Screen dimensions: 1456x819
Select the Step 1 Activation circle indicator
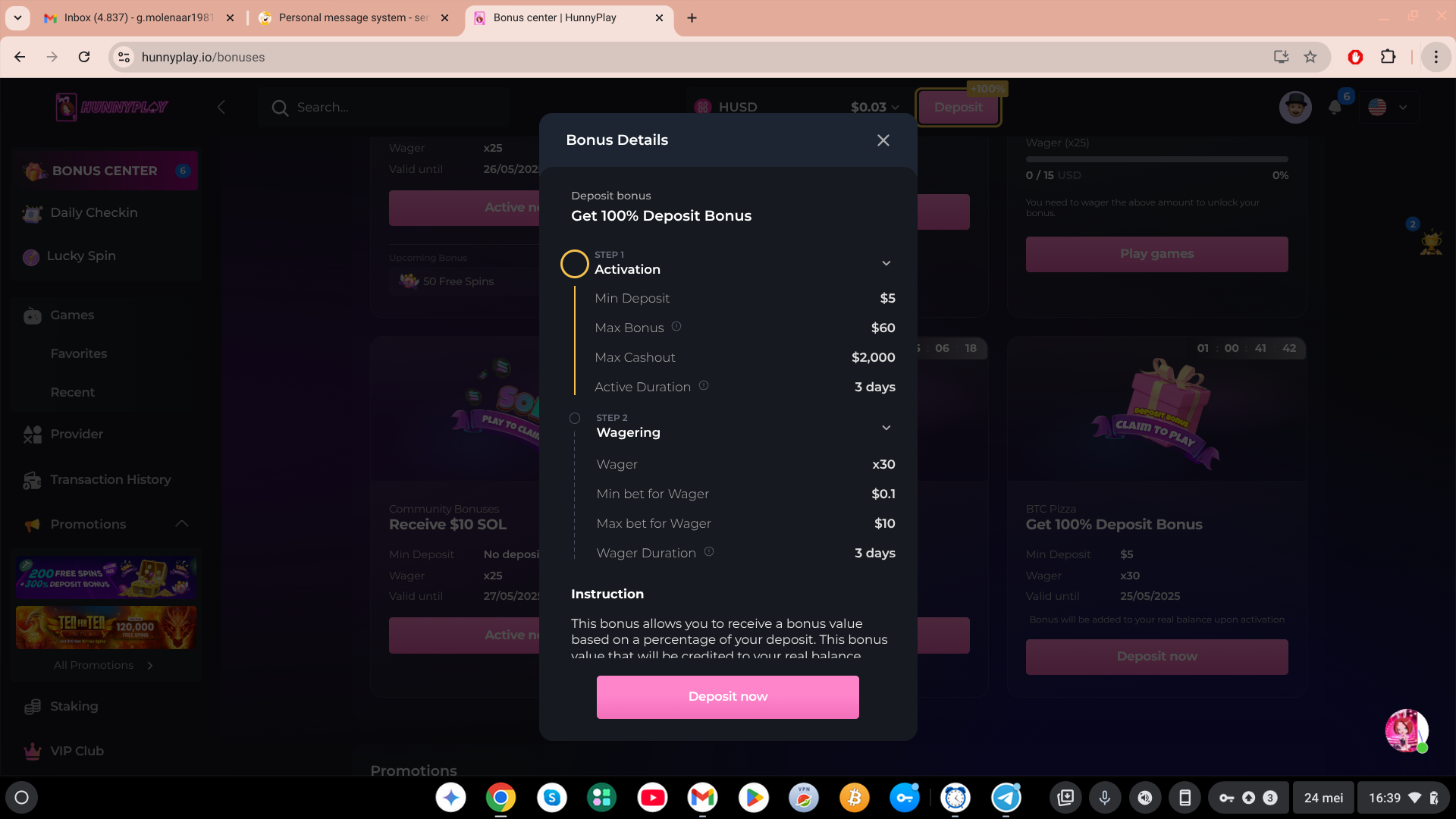[x=574, y=264]
